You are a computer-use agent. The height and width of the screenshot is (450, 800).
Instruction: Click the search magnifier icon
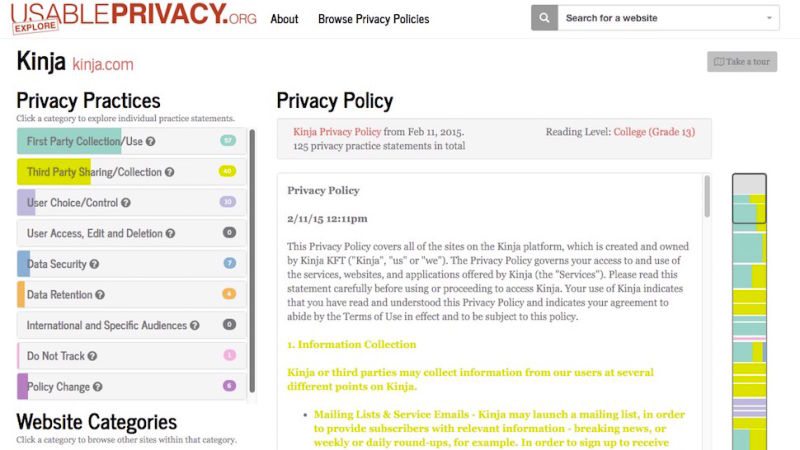(x=544, y=18)
